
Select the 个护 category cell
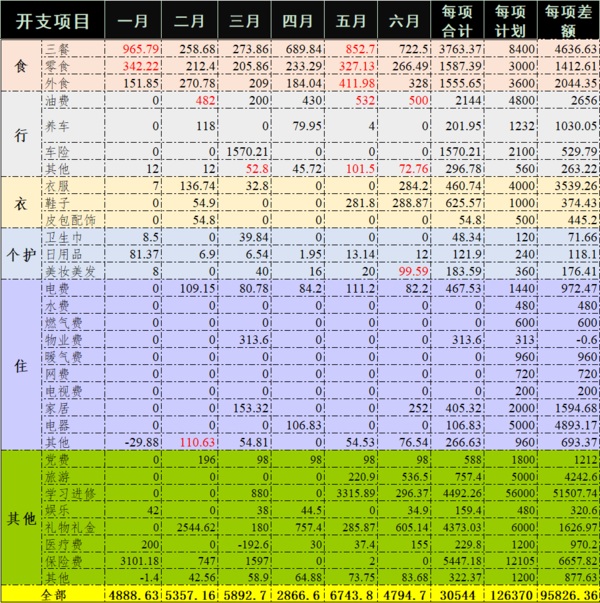21,254
